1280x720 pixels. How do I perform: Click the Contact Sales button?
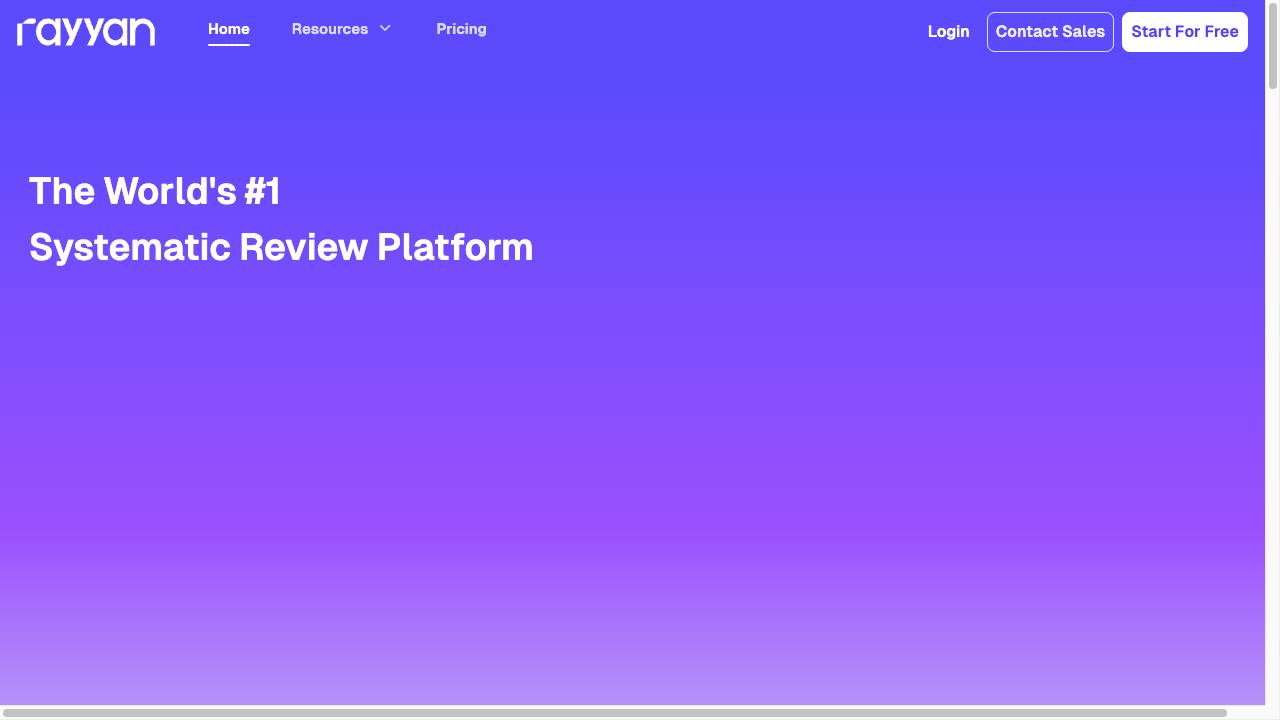[x=1050, y=32]
